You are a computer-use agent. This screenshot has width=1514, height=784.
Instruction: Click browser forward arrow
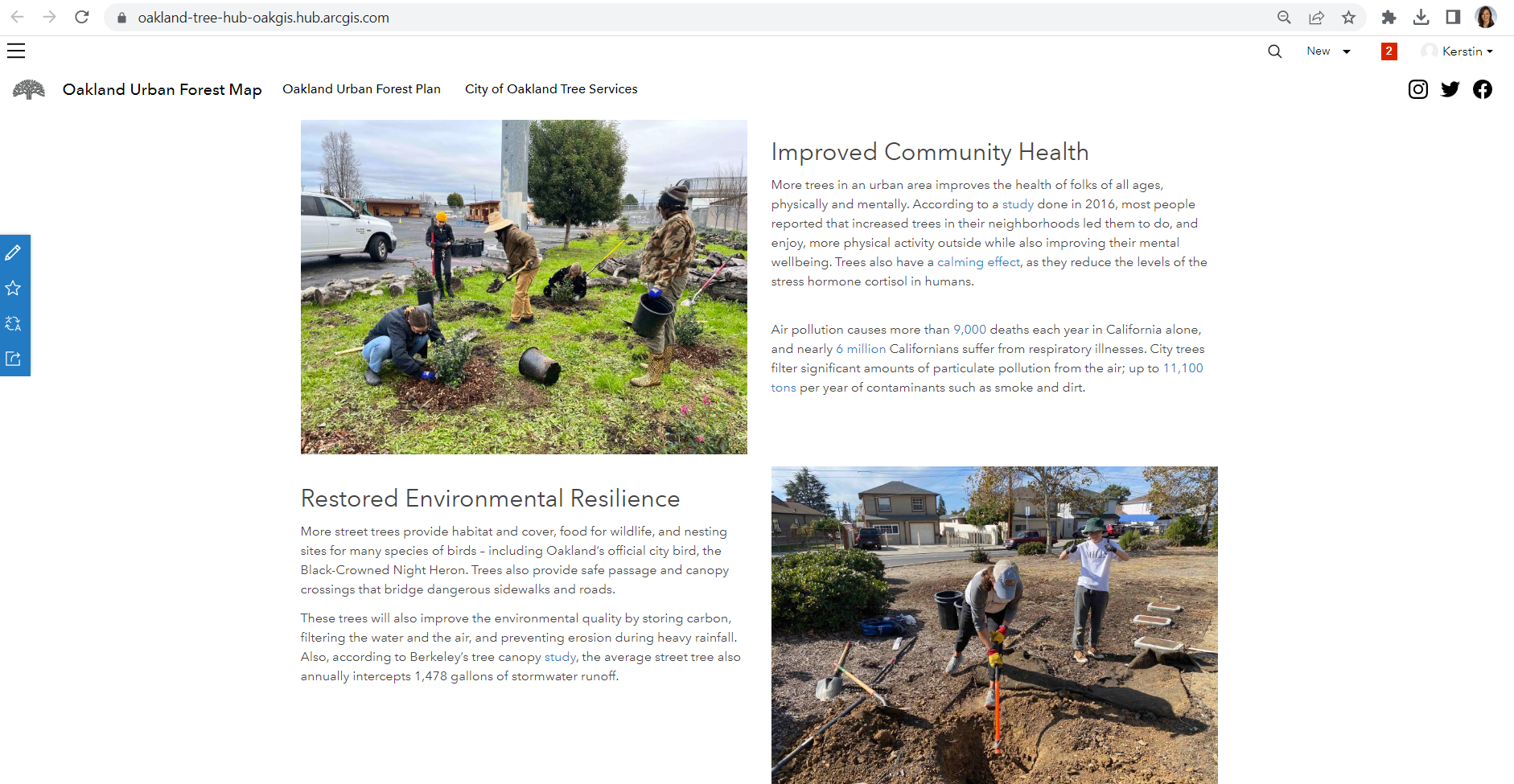coord(49,17)
